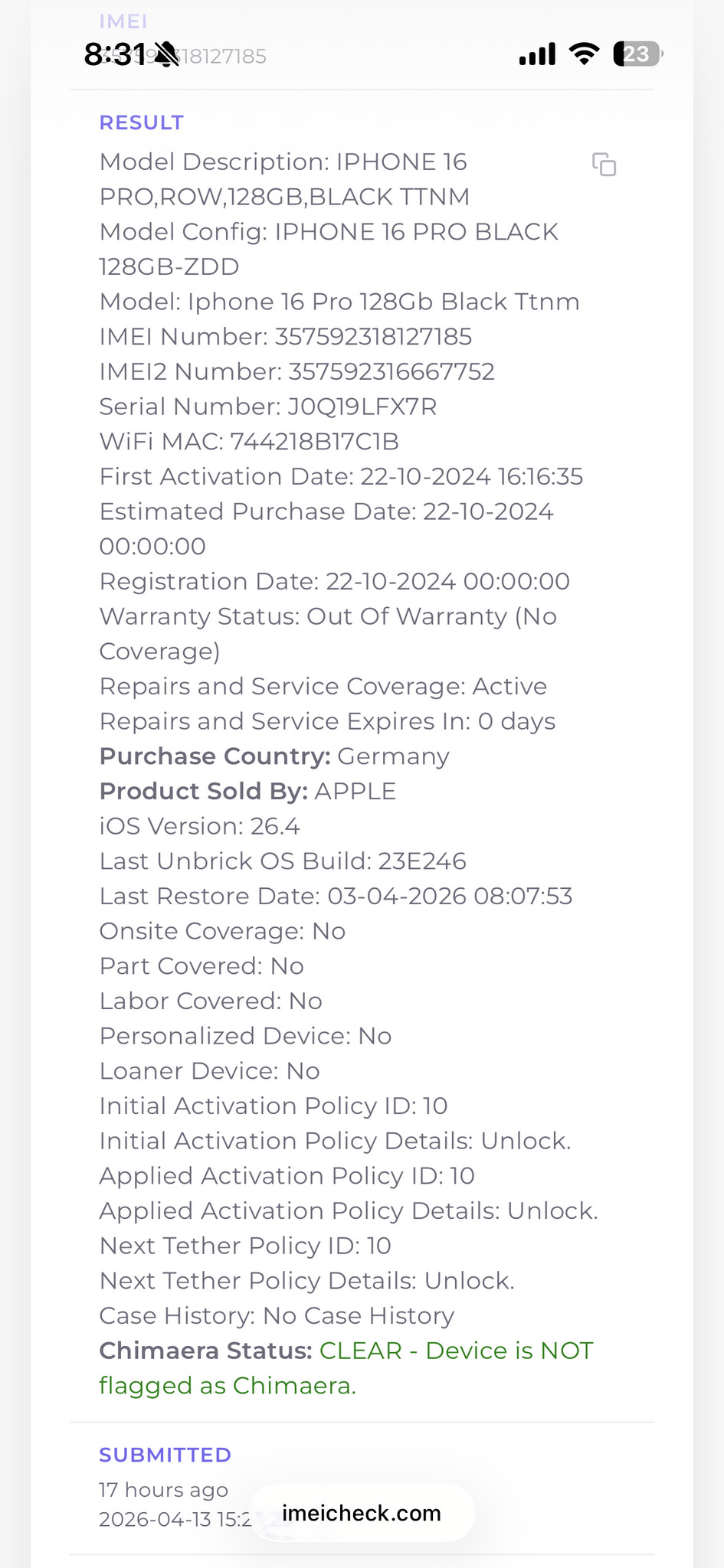Screen dimensions: 724x1568
Task: Select the WiFi MAC address line
Action: tap(249, 442)
